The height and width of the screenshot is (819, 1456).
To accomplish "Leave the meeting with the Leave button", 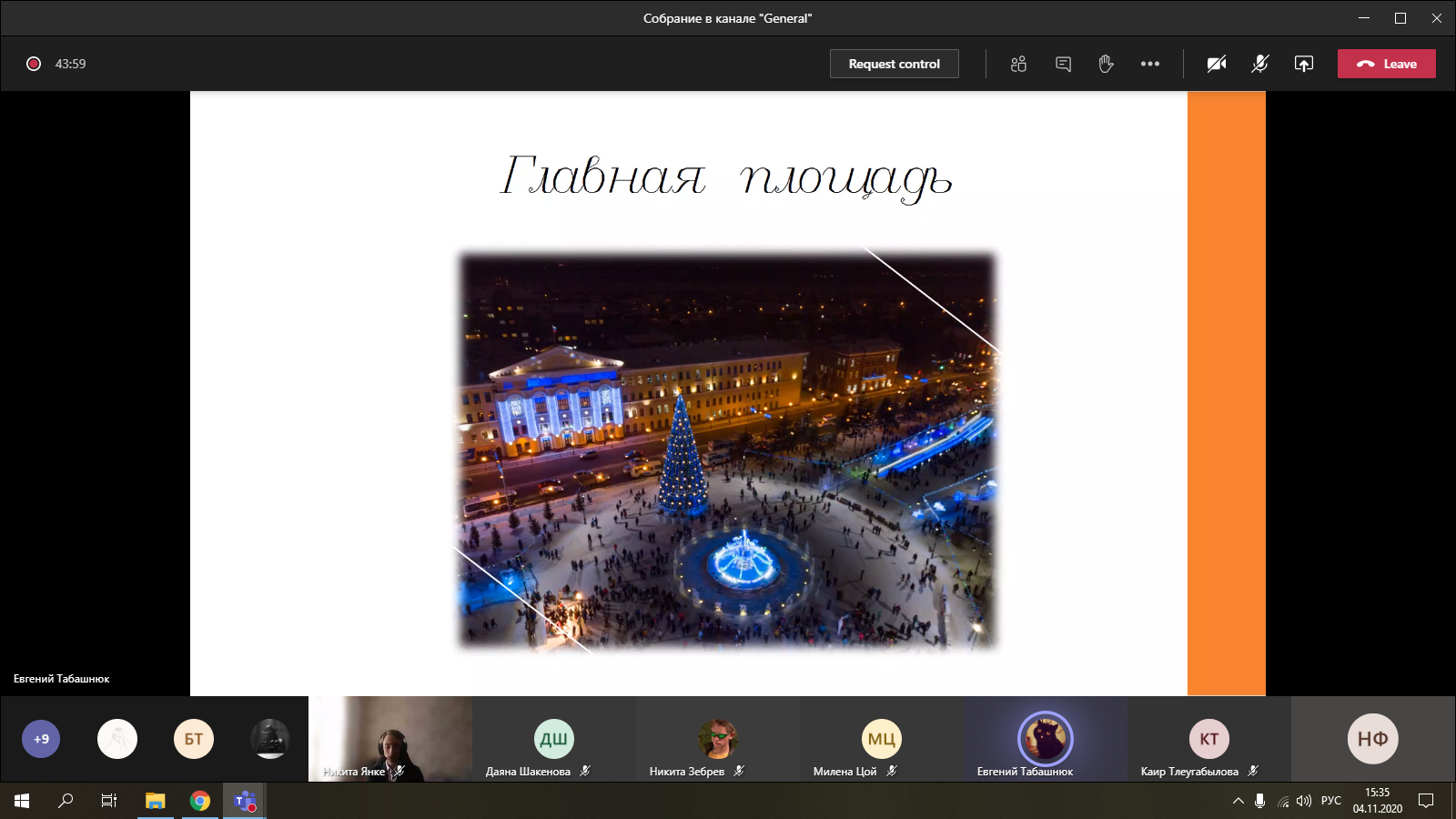I will point(1386,64).
